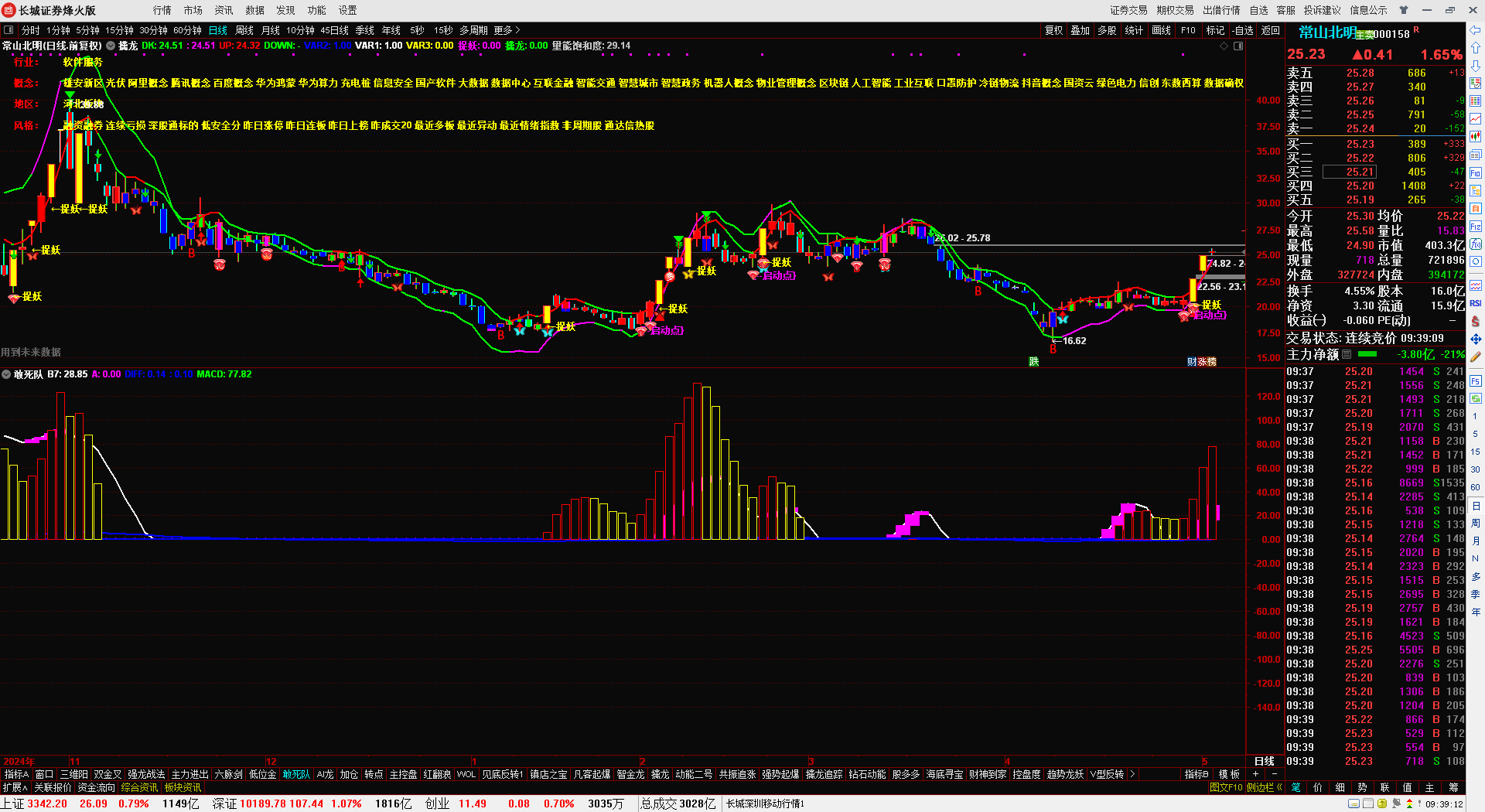Switch to 资金流向 tab
1485x812 pixels.
point(96,787)
